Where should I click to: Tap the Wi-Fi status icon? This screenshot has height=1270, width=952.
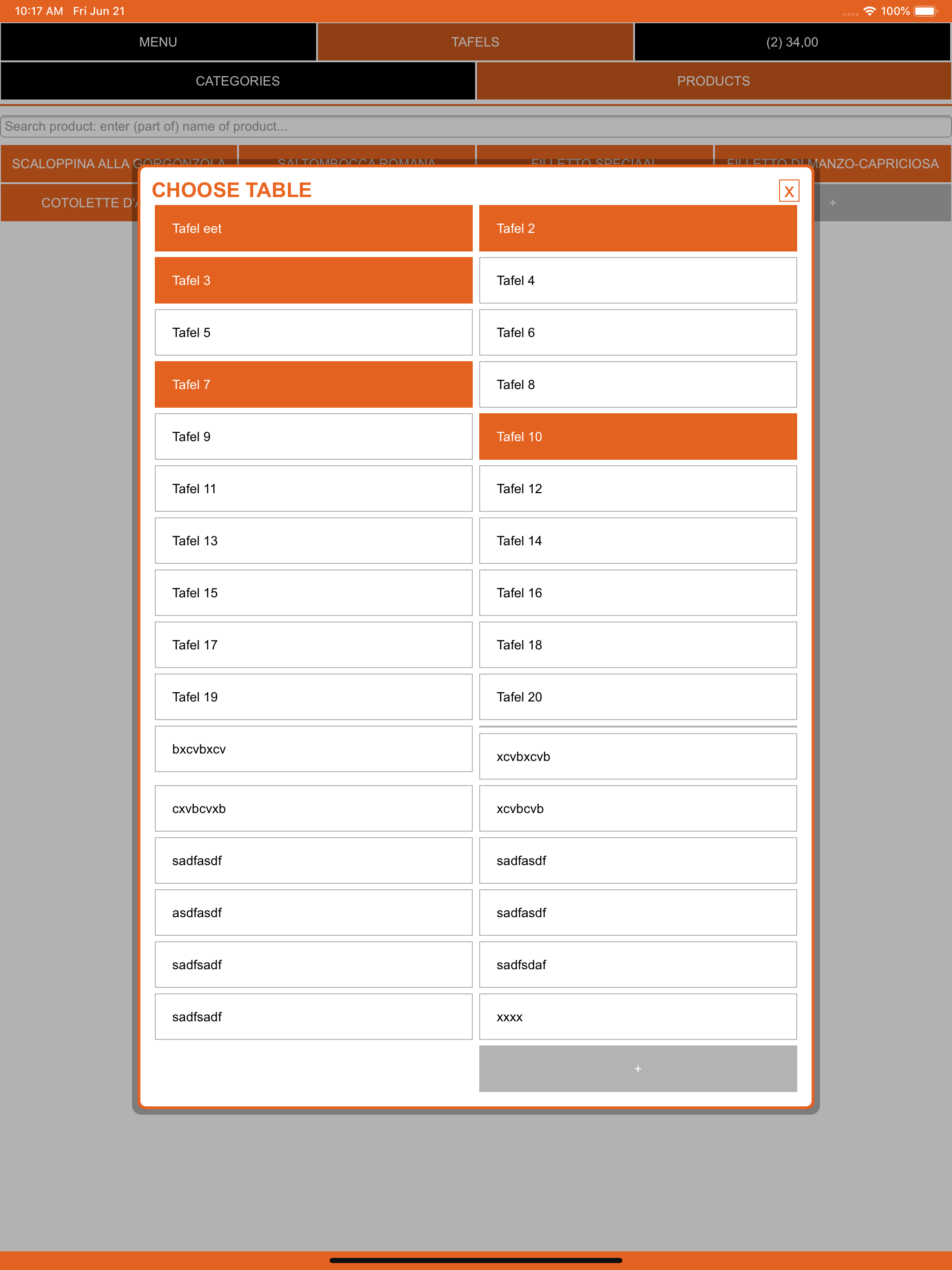tap(869, 11)
